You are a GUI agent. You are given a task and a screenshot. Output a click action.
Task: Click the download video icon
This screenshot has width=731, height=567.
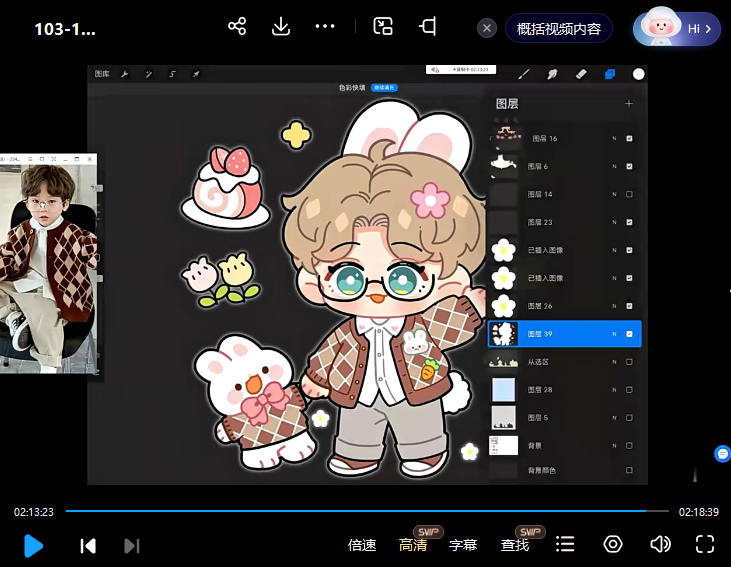[281, 27]
